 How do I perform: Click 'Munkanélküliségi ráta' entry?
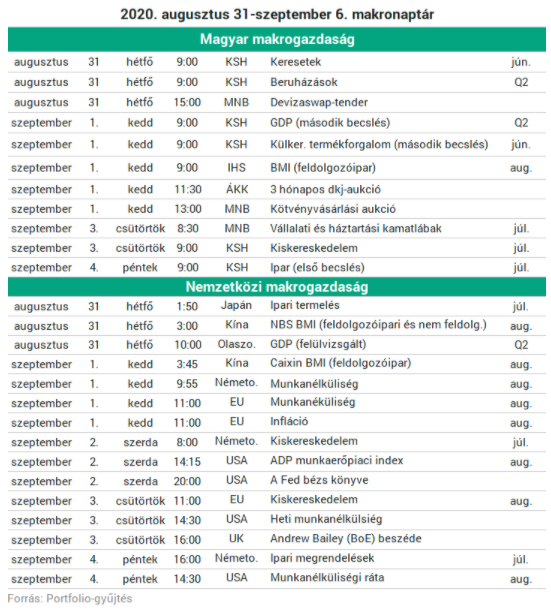pyautogui.click(x=327, y=578)
